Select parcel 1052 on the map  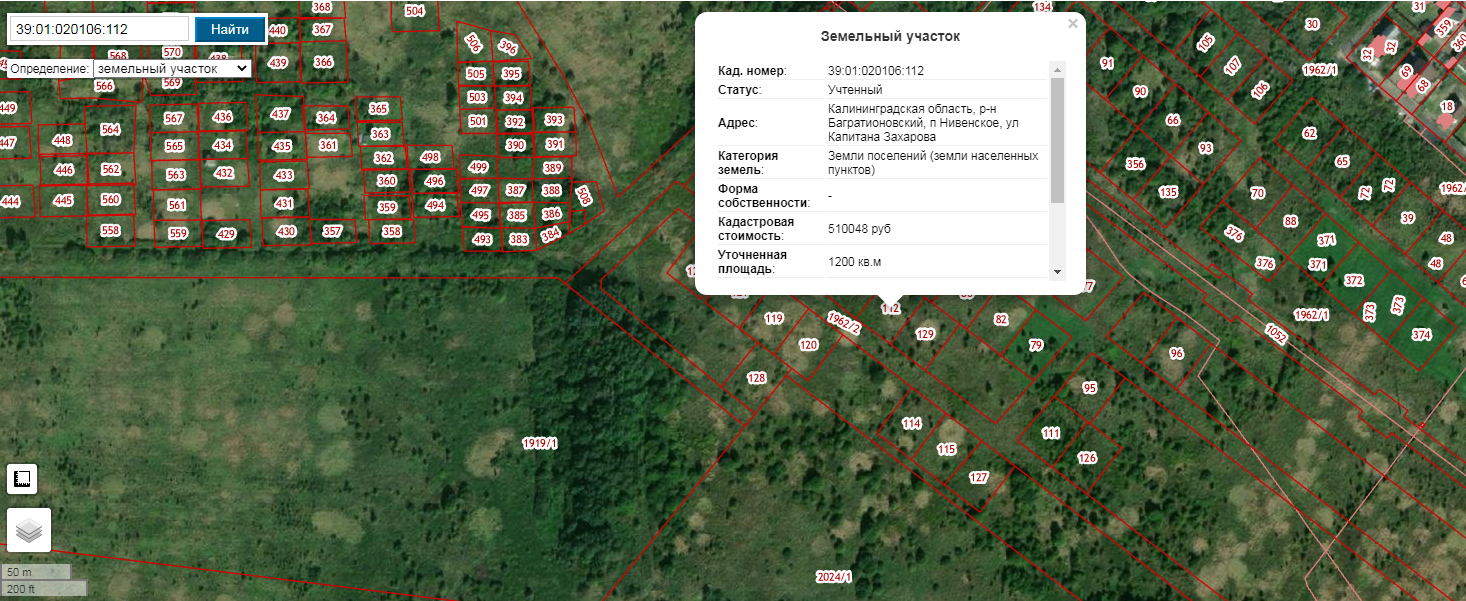coord(1275,335)
